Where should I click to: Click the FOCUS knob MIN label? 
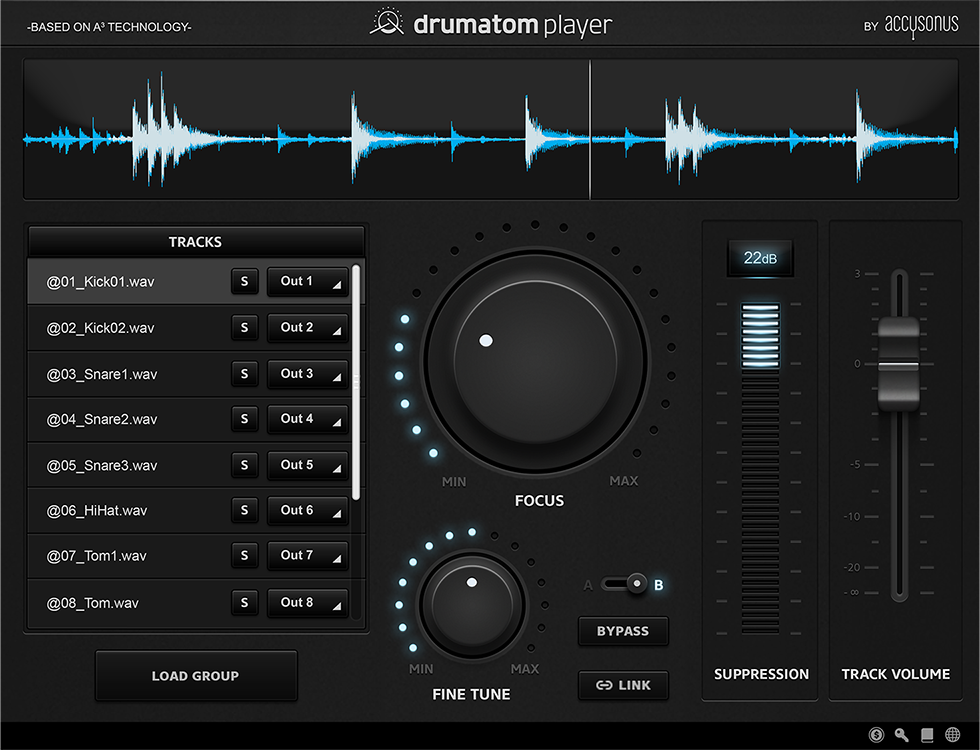(x=454, y=482)
